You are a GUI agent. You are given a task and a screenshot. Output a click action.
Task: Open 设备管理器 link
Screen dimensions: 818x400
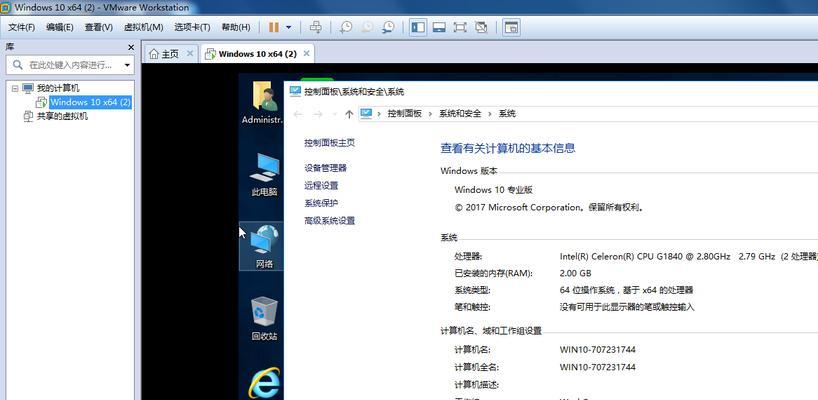[326, 168]
